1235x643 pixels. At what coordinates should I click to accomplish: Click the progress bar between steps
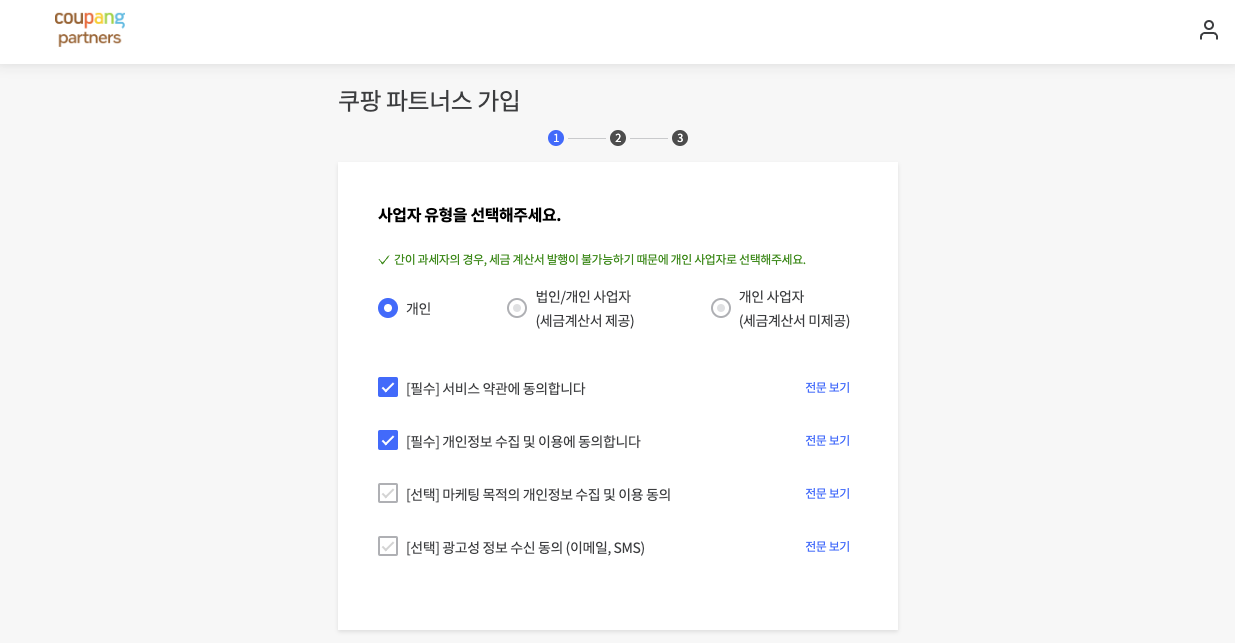pos(587,138)
